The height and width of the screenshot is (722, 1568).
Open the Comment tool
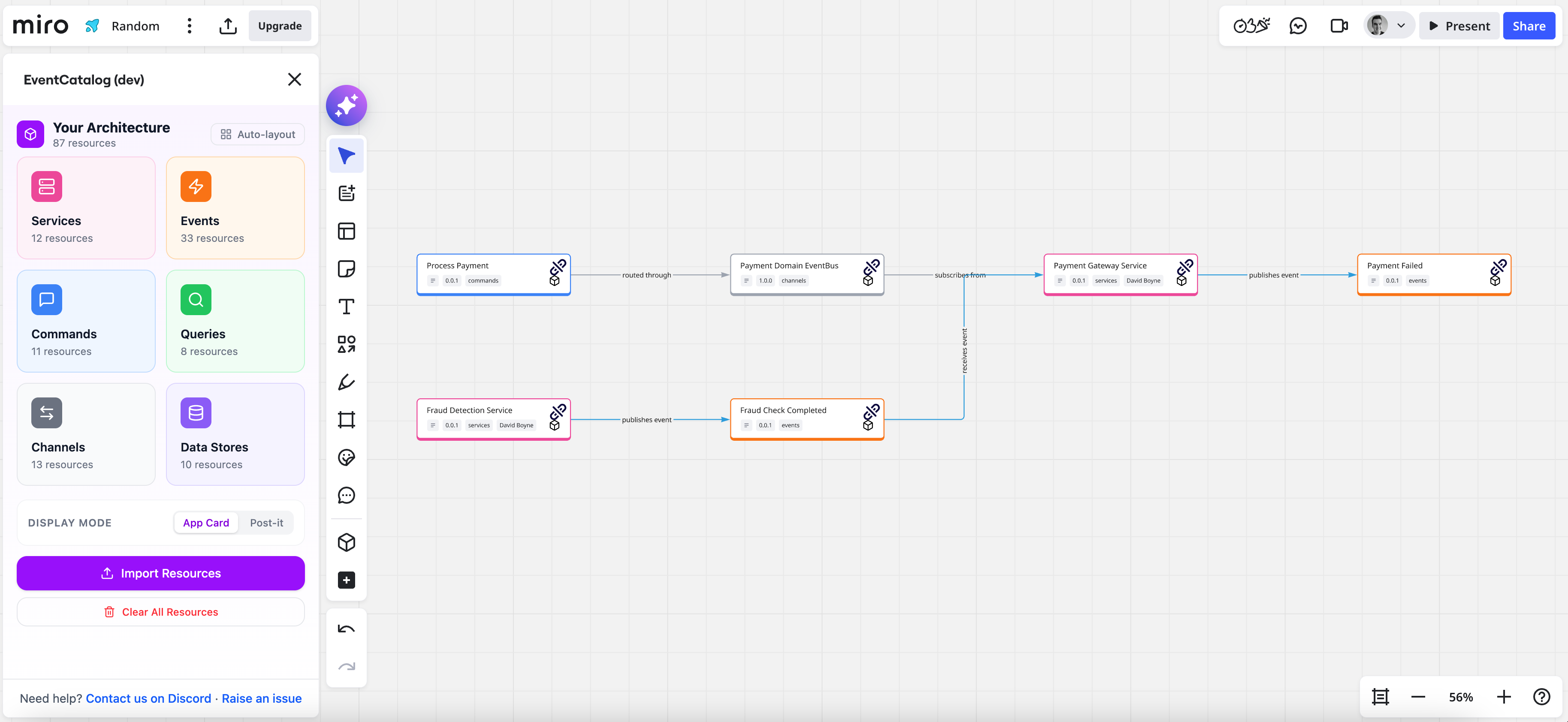click(x=346, y=495)
